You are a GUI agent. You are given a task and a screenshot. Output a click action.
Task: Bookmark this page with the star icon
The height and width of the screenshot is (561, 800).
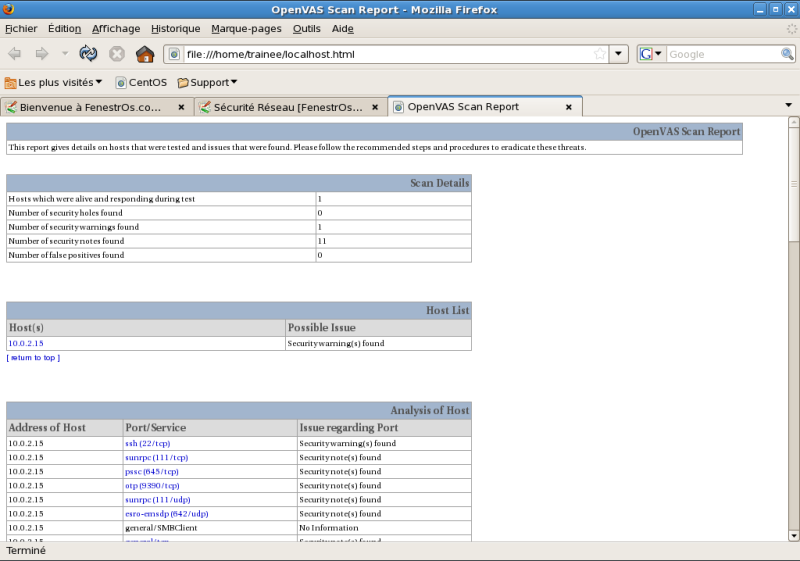pyautogui.click(x=599, y=54)
